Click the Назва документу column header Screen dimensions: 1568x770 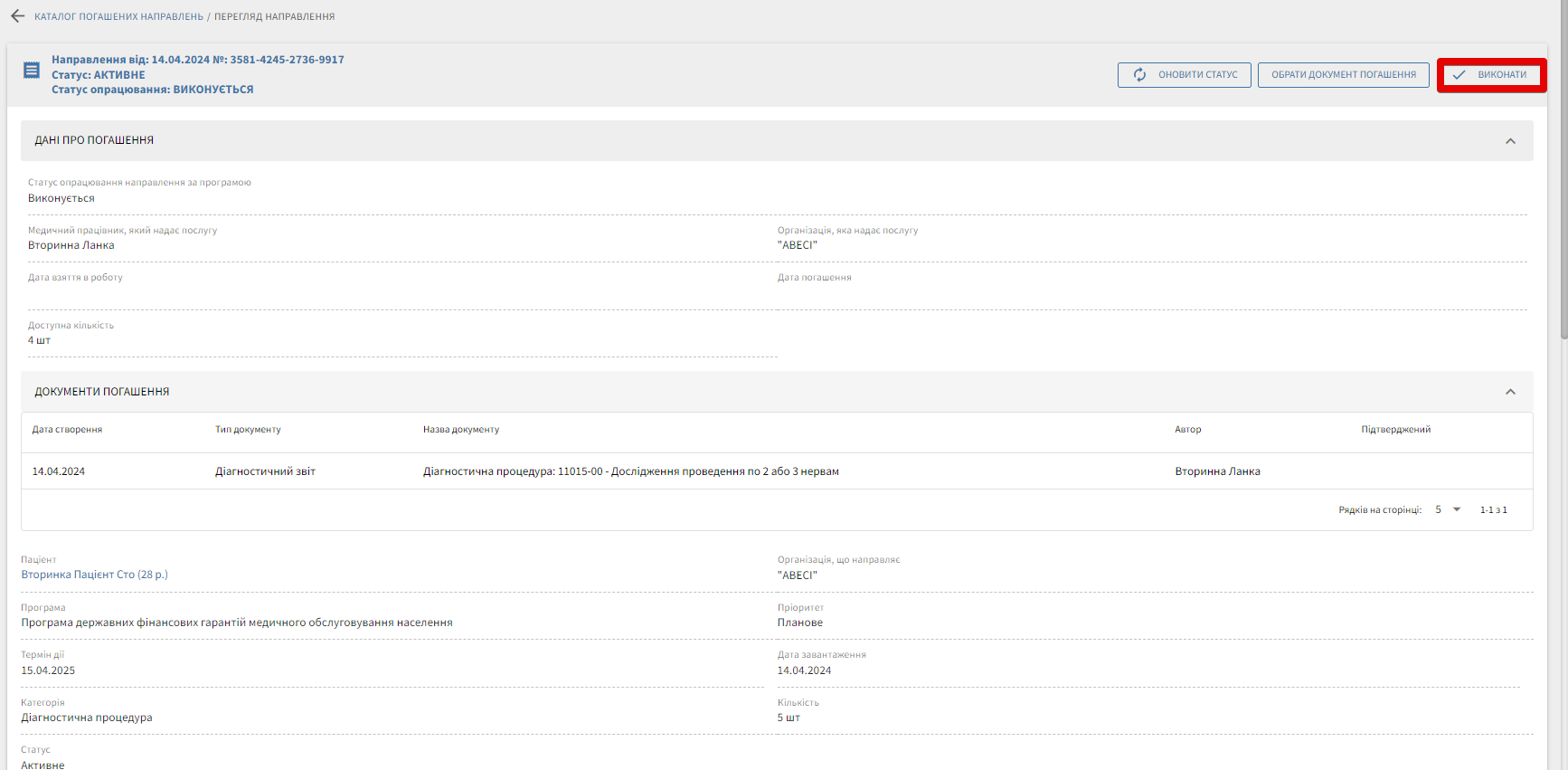(460, 430)
